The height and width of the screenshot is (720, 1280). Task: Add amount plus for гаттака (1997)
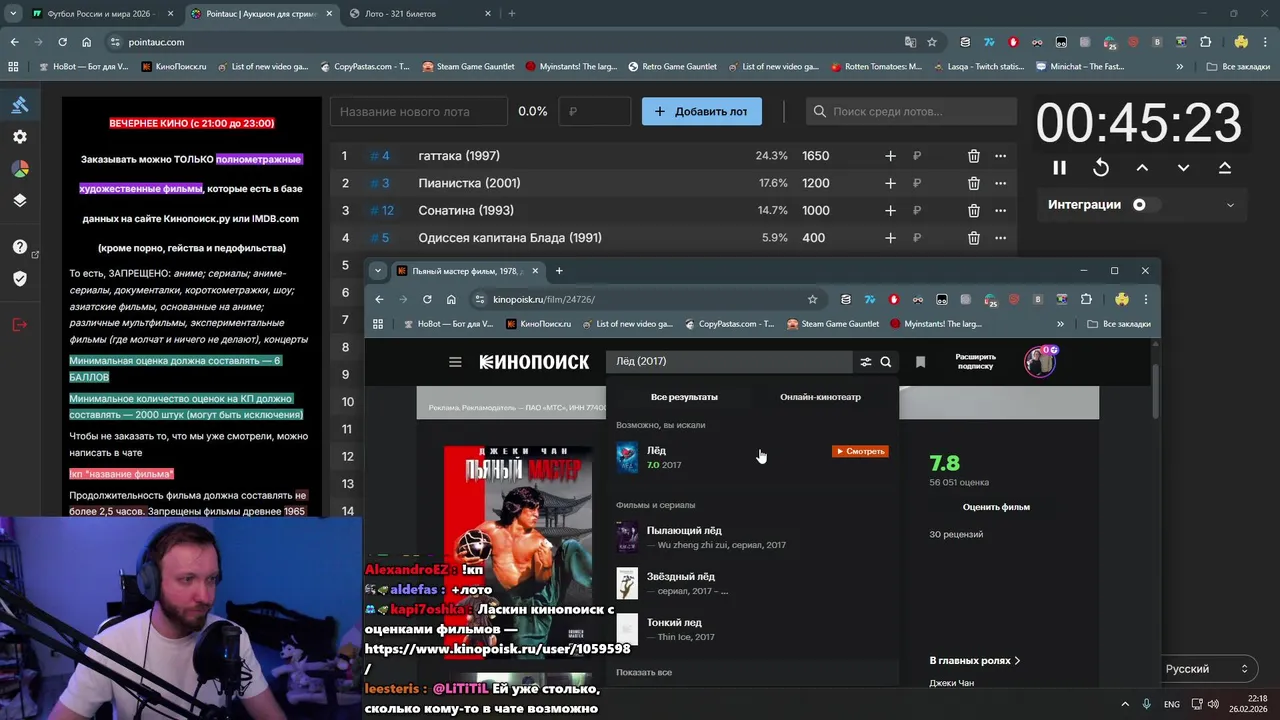890,156
